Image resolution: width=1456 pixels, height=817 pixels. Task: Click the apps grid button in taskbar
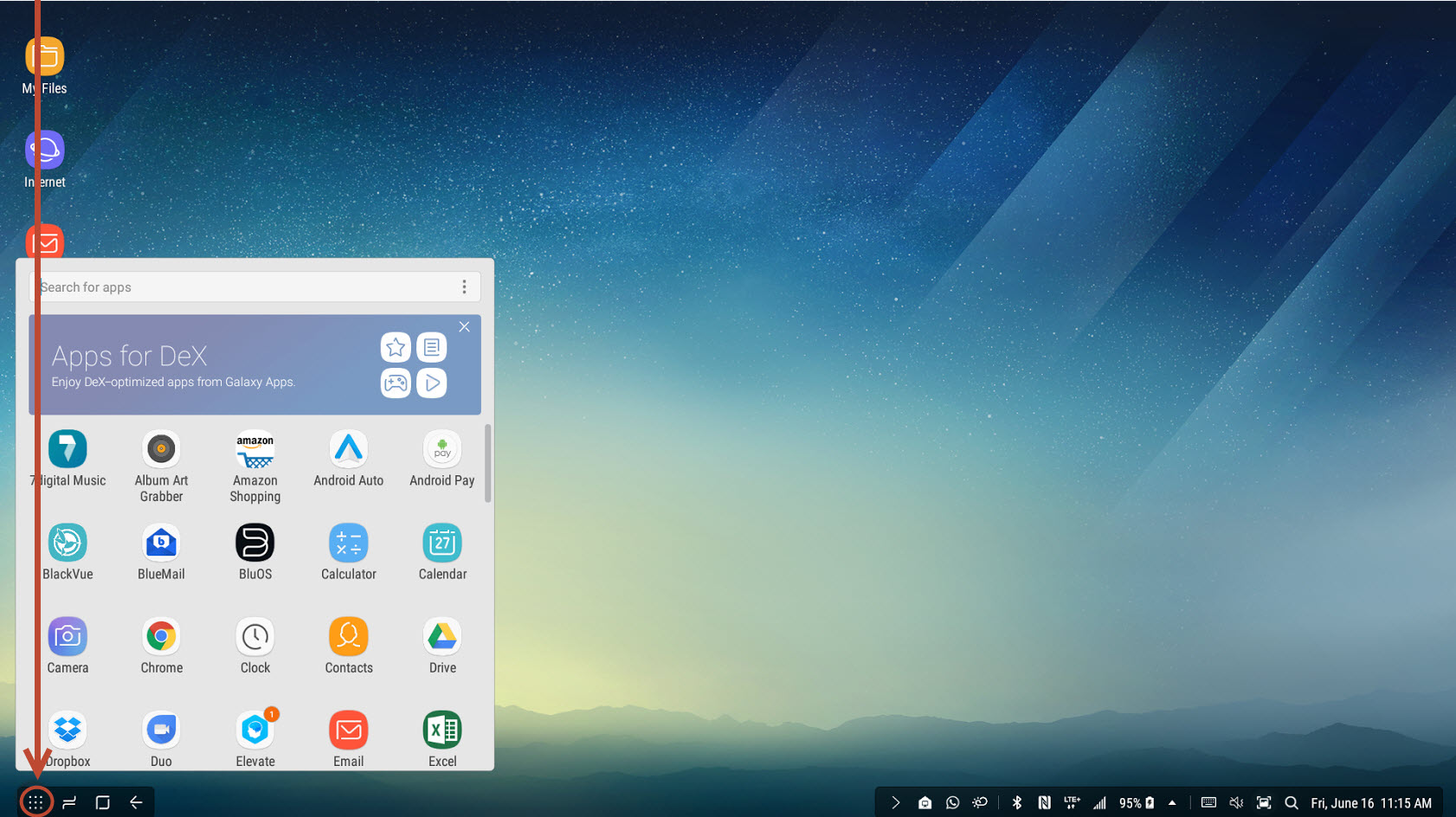pos(35,802)
